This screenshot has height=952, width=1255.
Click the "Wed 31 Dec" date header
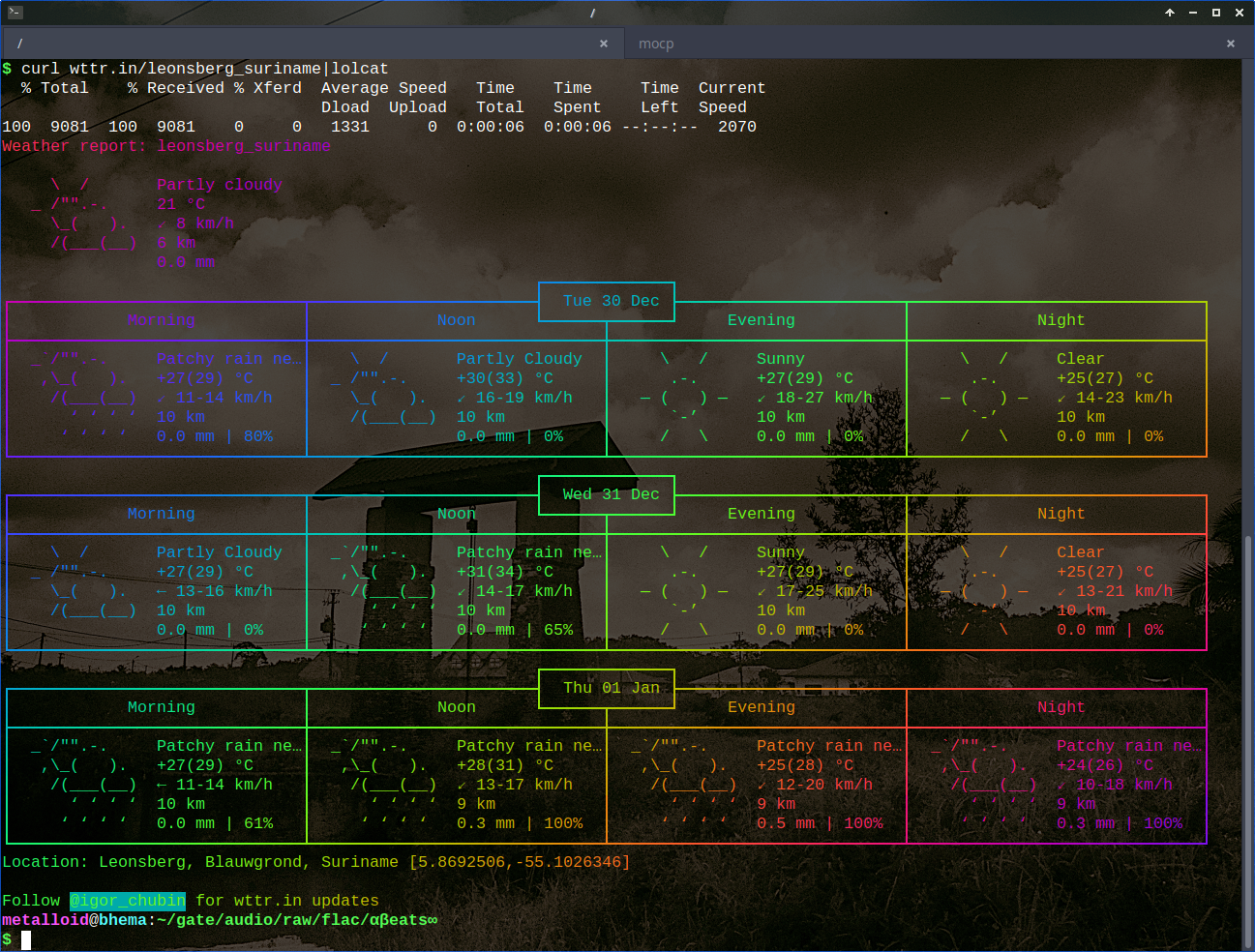pyautogui.click(x=611, y=494)
